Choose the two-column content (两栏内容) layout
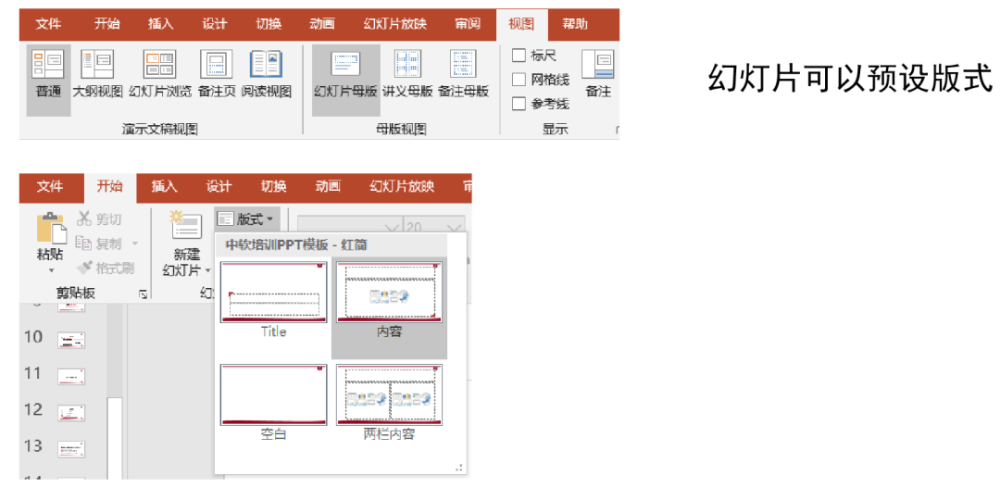 click(389, 403)
